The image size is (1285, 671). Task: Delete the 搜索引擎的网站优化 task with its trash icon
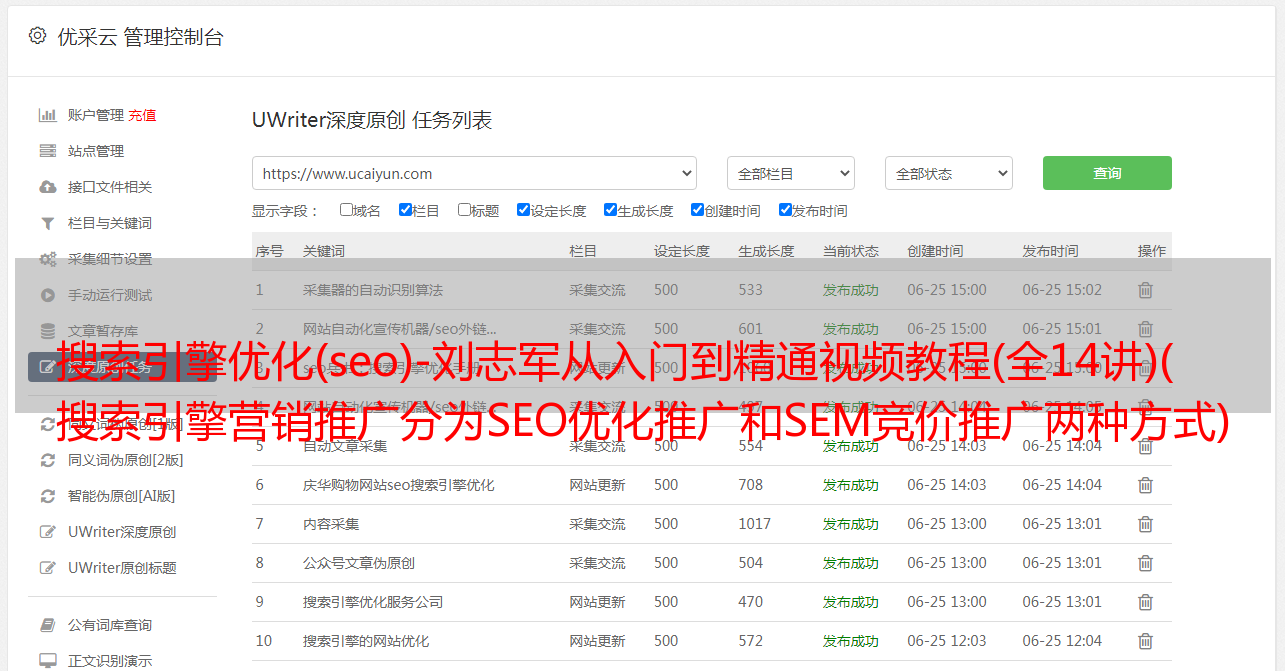[x=1145, y=641]
